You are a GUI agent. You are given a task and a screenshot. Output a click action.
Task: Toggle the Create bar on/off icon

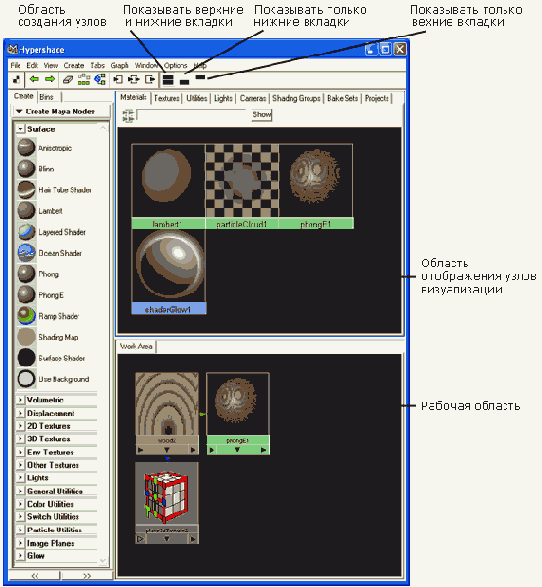[16, 79]
